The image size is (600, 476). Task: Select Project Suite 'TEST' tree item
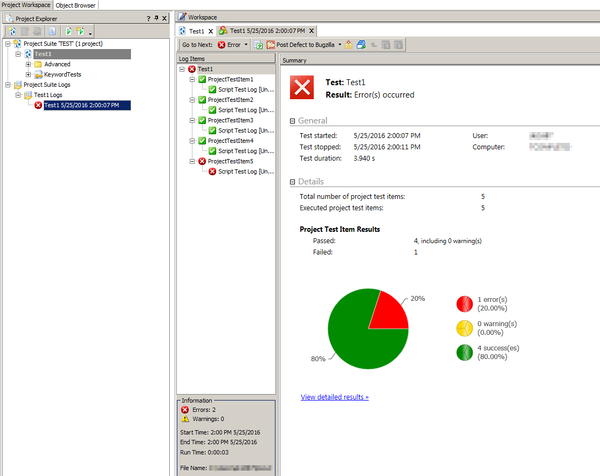click(63, 44)
